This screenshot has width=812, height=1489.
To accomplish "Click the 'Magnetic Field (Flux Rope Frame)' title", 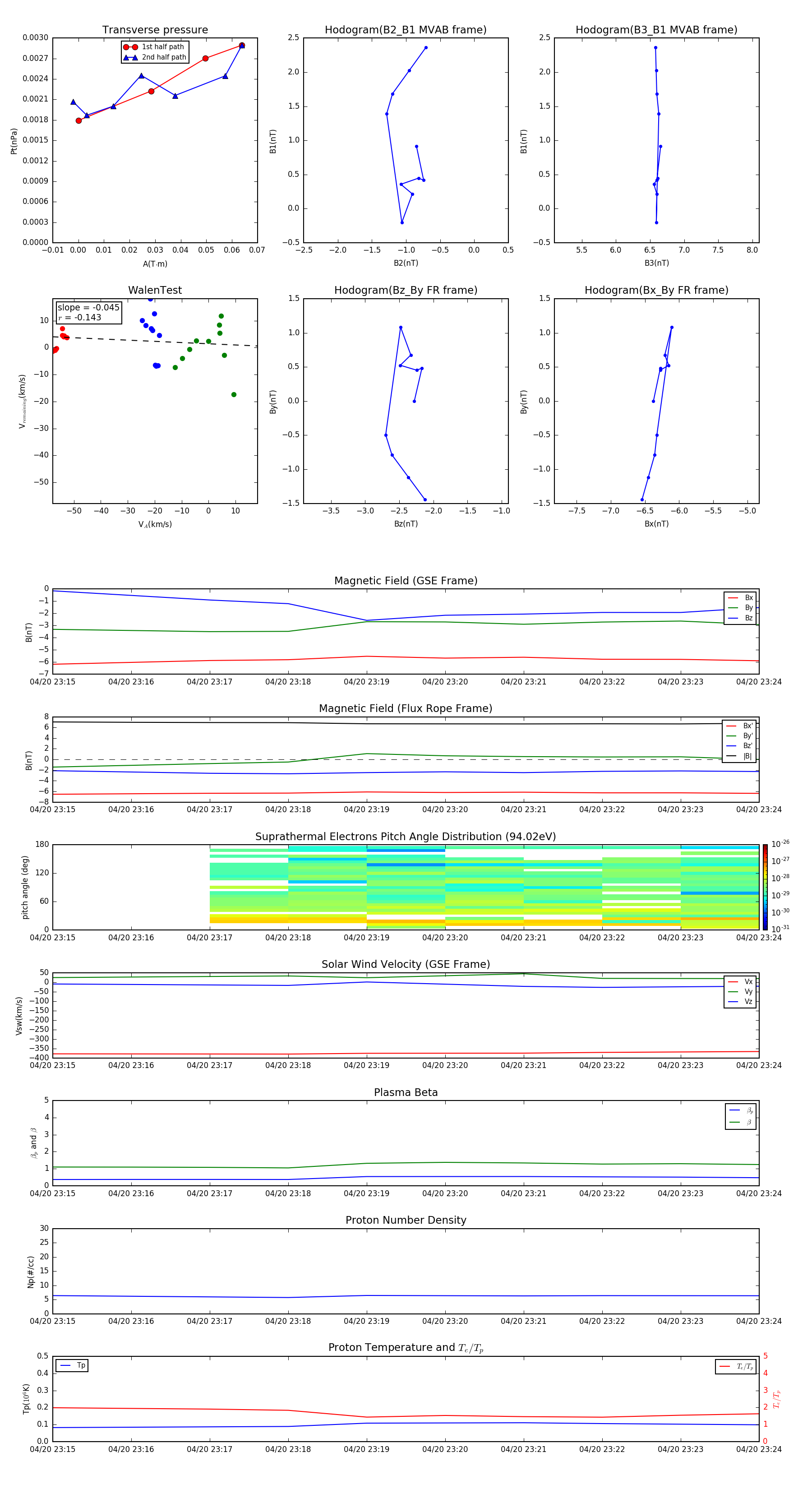I will click(406, 709).
